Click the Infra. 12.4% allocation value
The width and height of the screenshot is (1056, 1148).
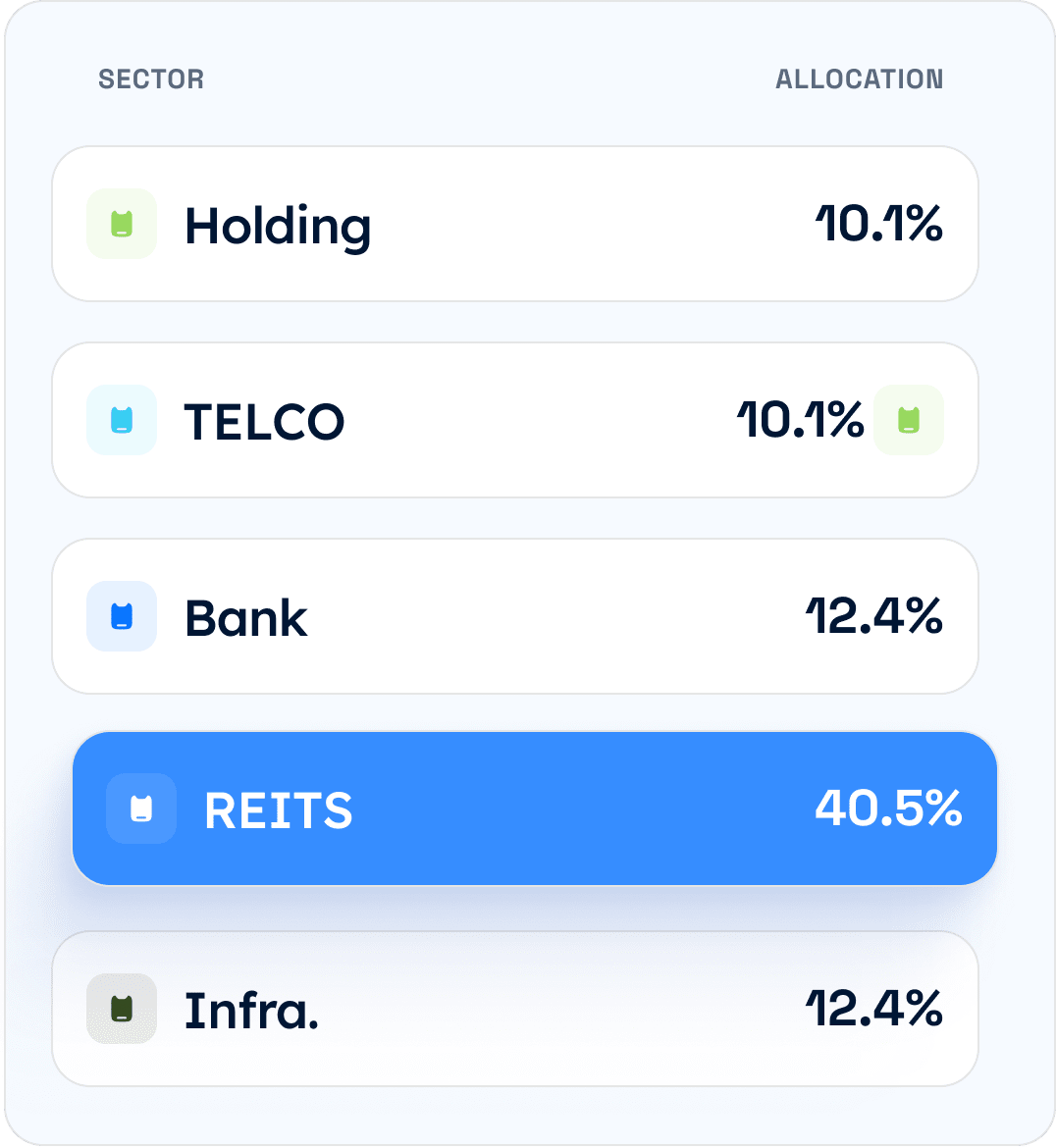coord(874,1009)
